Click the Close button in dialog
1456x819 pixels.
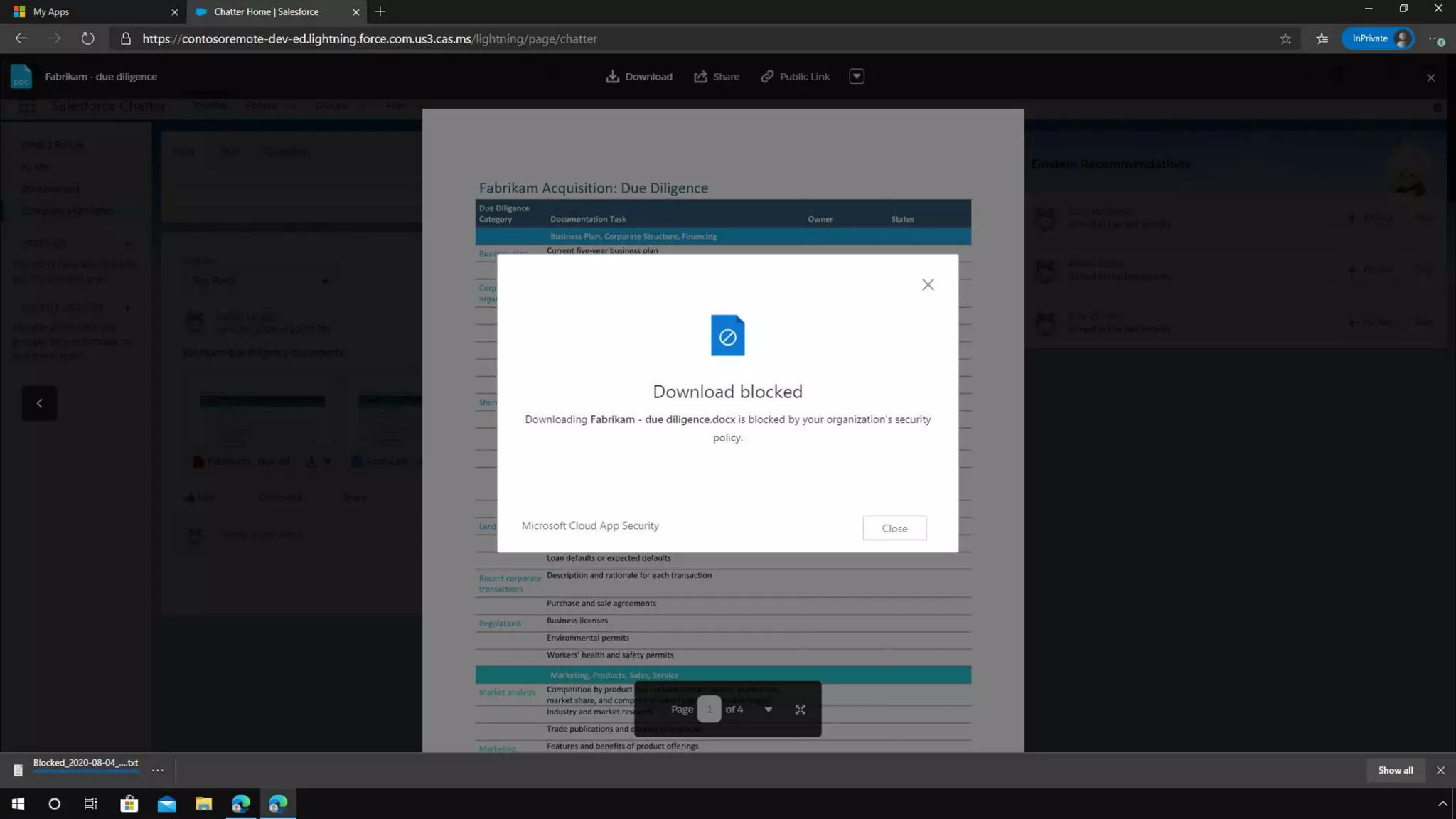coord(894,528)
